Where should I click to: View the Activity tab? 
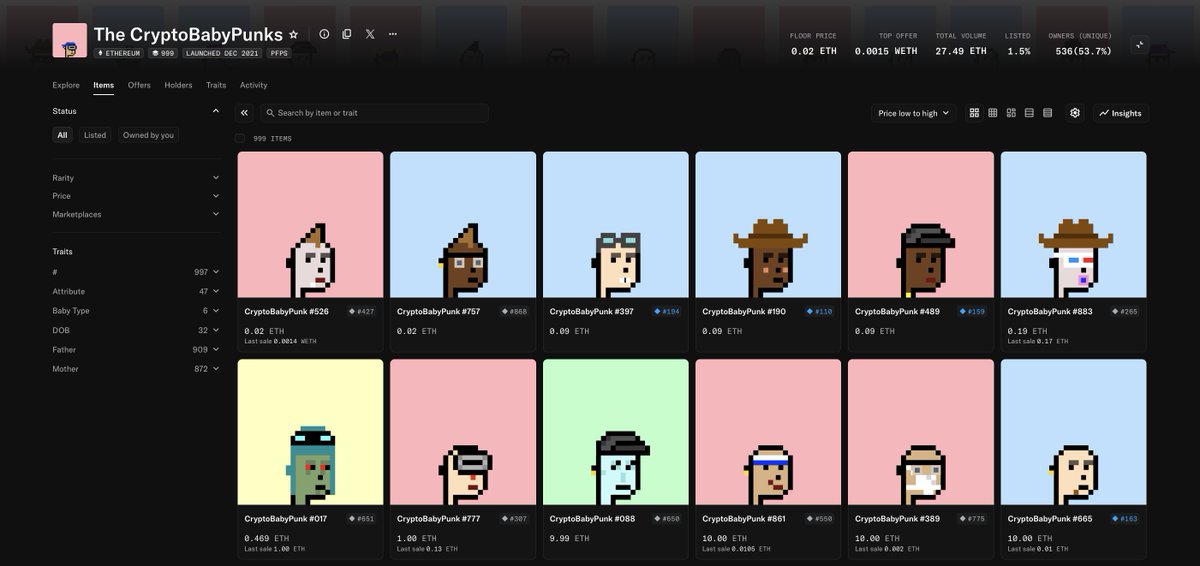253,85
